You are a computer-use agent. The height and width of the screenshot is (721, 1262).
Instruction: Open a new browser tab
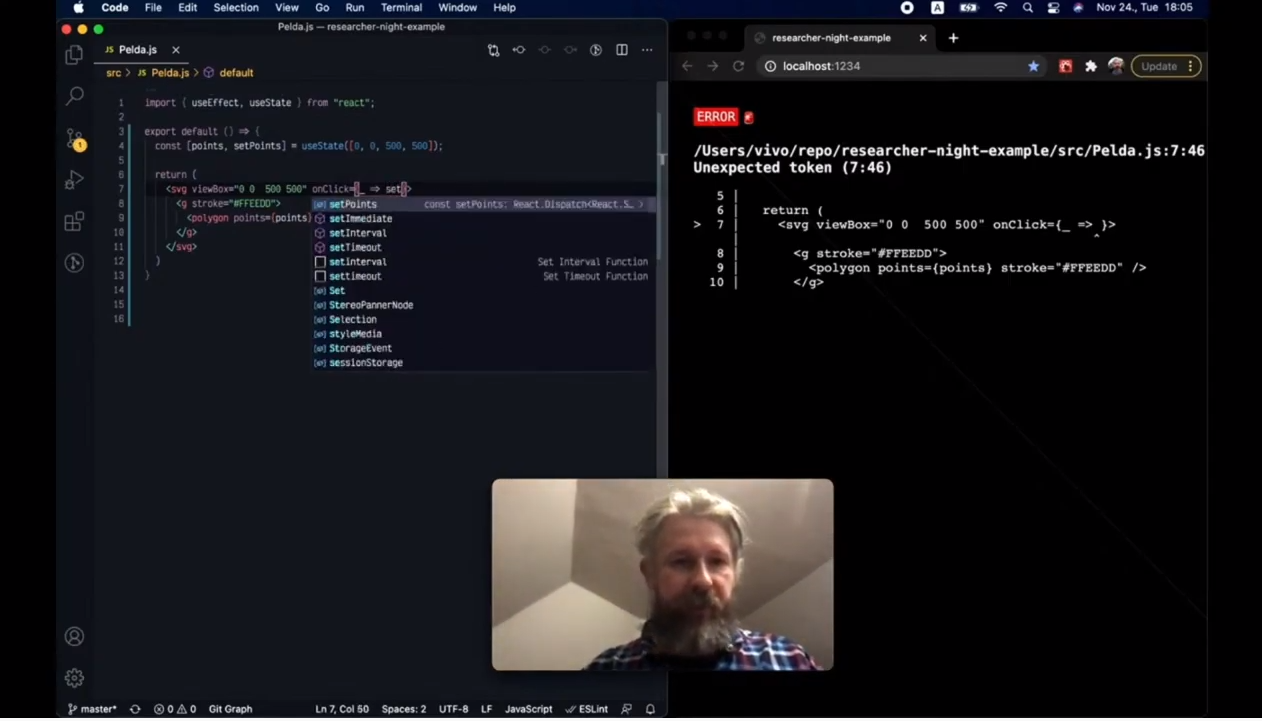953,38
